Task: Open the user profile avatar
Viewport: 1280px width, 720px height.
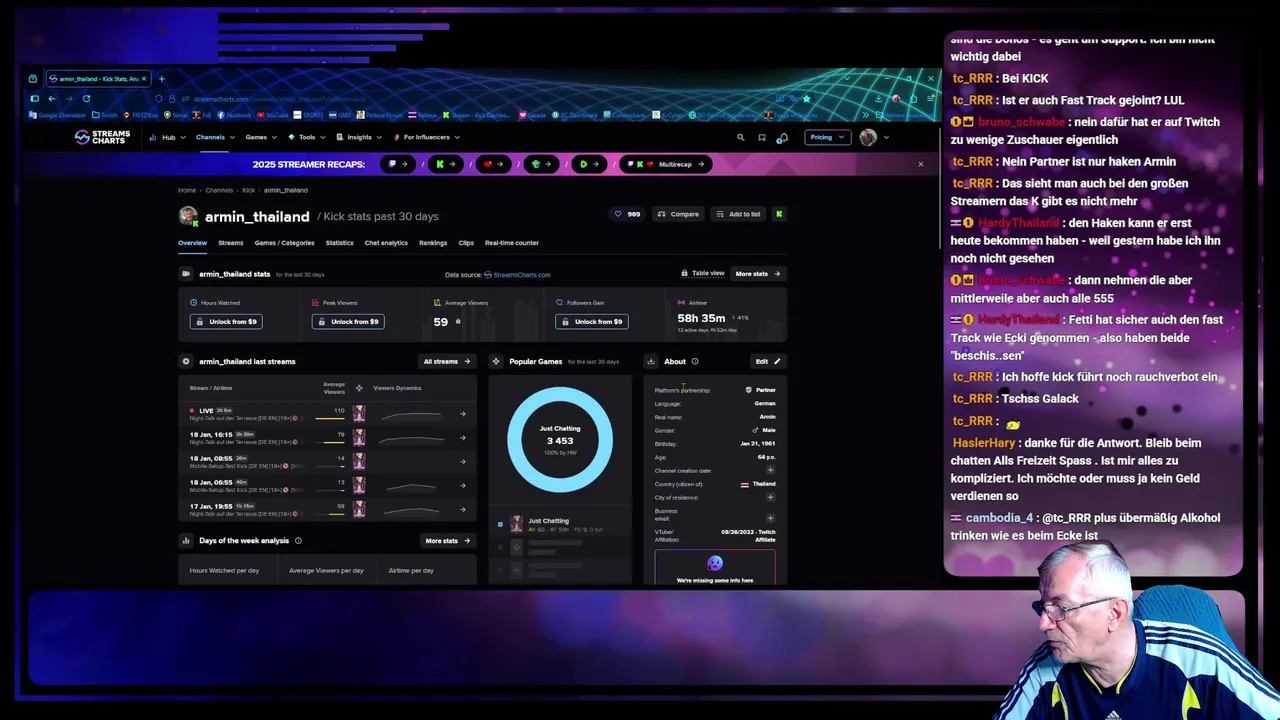Action: (x=868, y=137)
